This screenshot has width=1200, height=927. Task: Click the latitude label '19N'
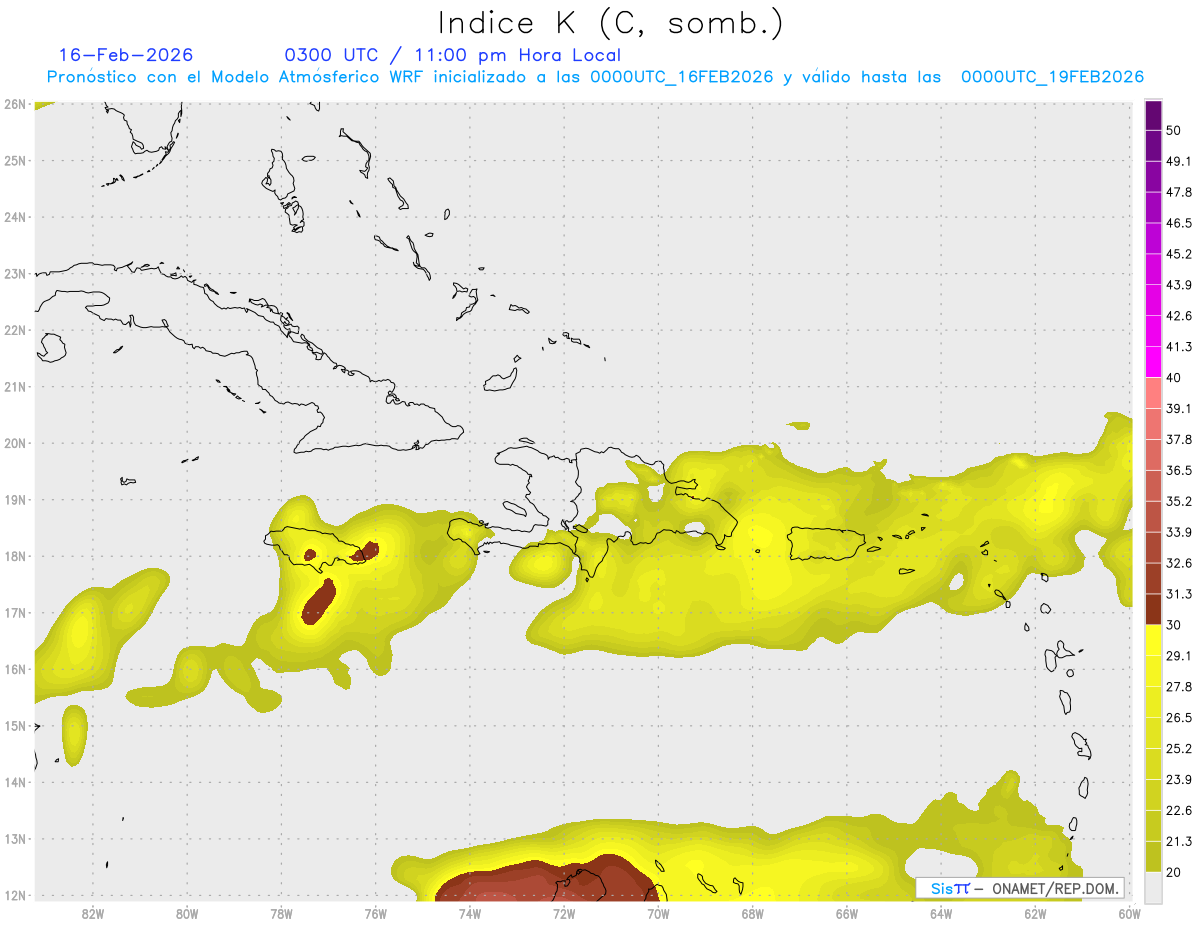(14, 499)
